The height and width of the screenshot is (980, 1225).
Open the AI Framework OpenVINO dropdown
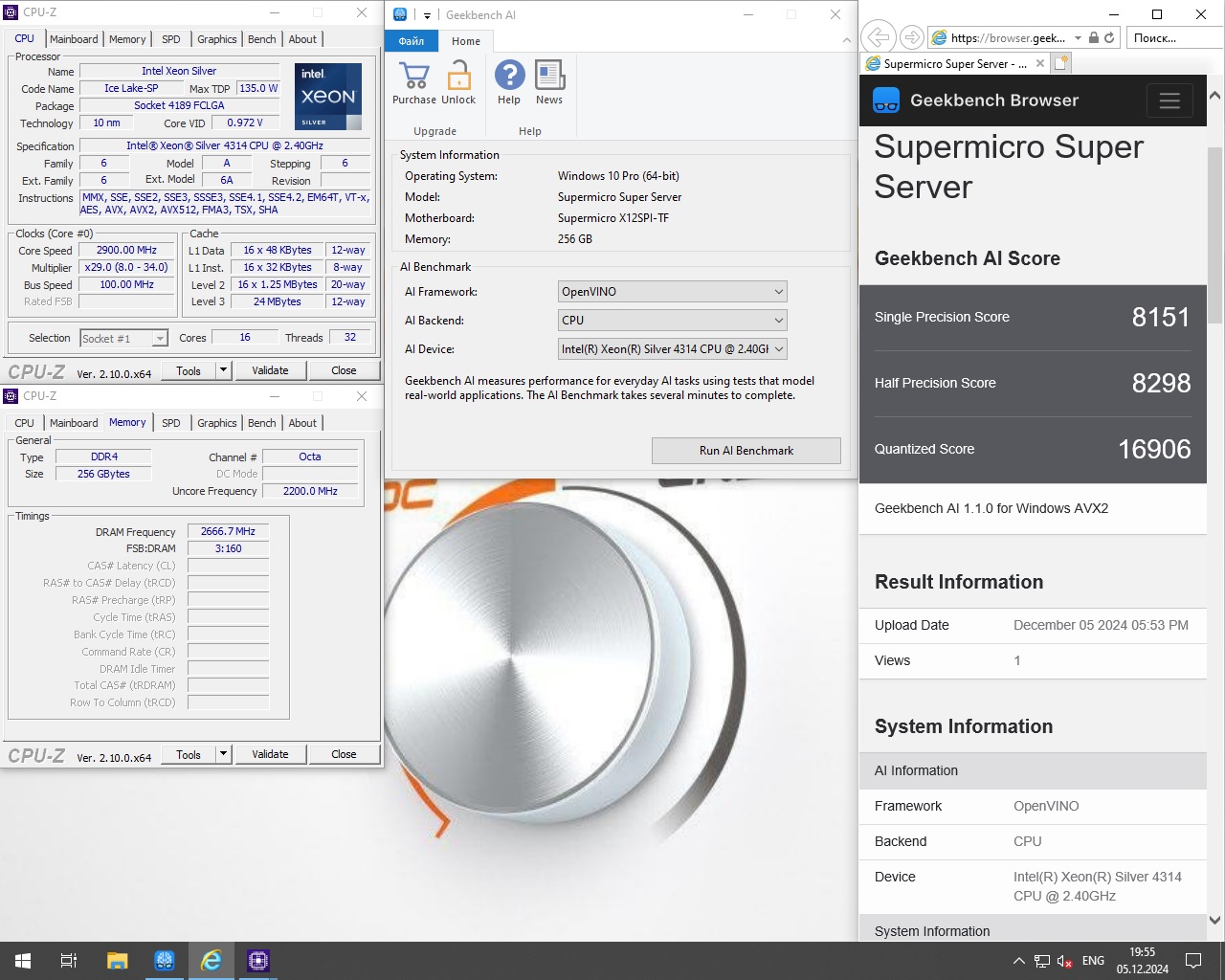click(672, 292)
